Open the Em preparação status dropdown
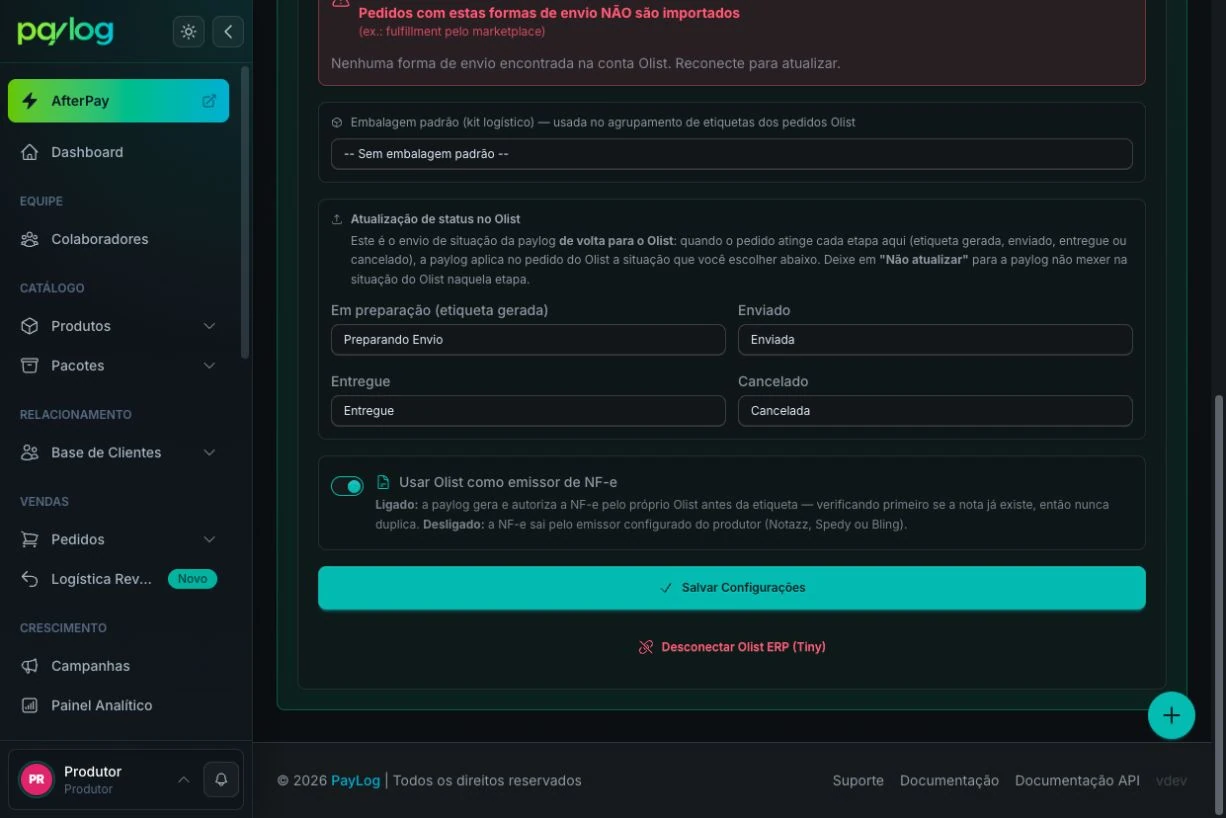 (x=528, y=340)
